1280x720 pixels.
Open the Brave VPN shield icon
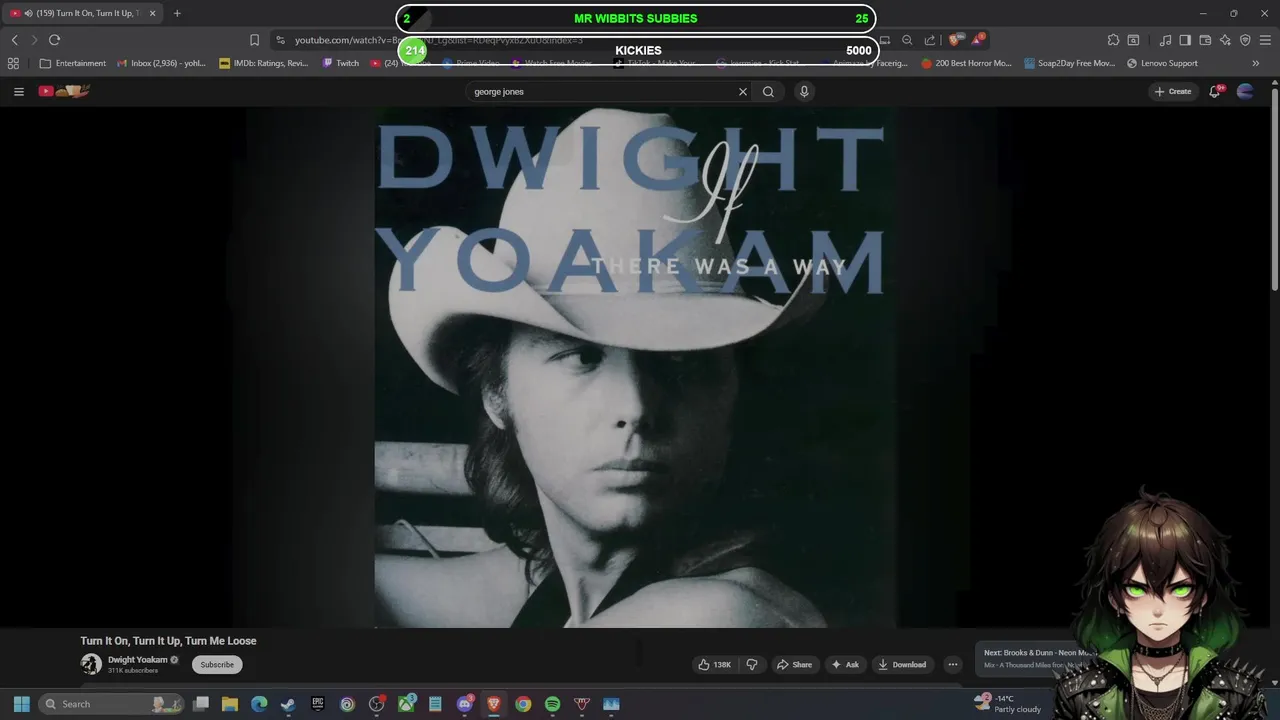coord(1245,40)
